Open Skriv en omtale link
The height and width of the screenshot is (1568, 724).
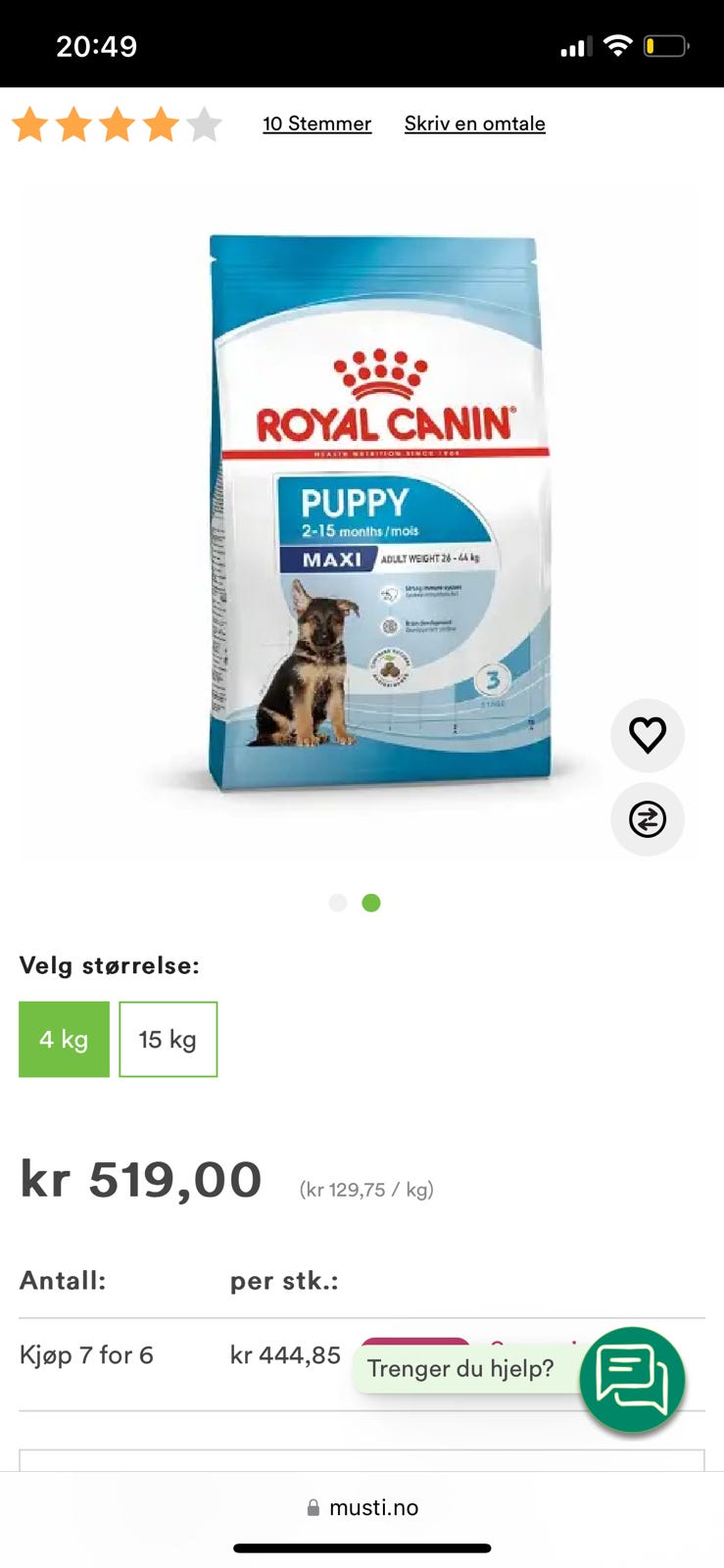click(x=475, y=123)
